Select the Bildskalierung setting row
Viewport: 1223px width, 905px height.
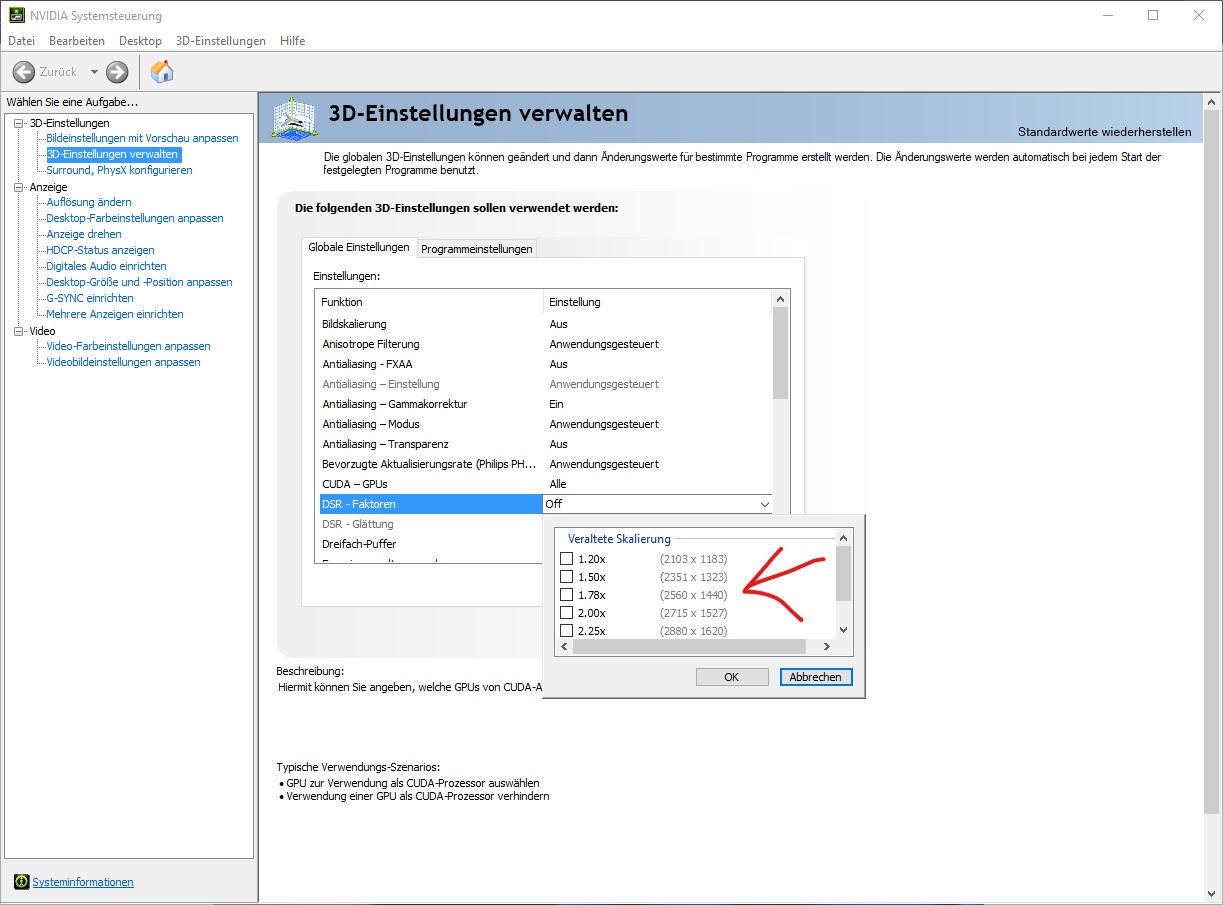coord(544,324)
